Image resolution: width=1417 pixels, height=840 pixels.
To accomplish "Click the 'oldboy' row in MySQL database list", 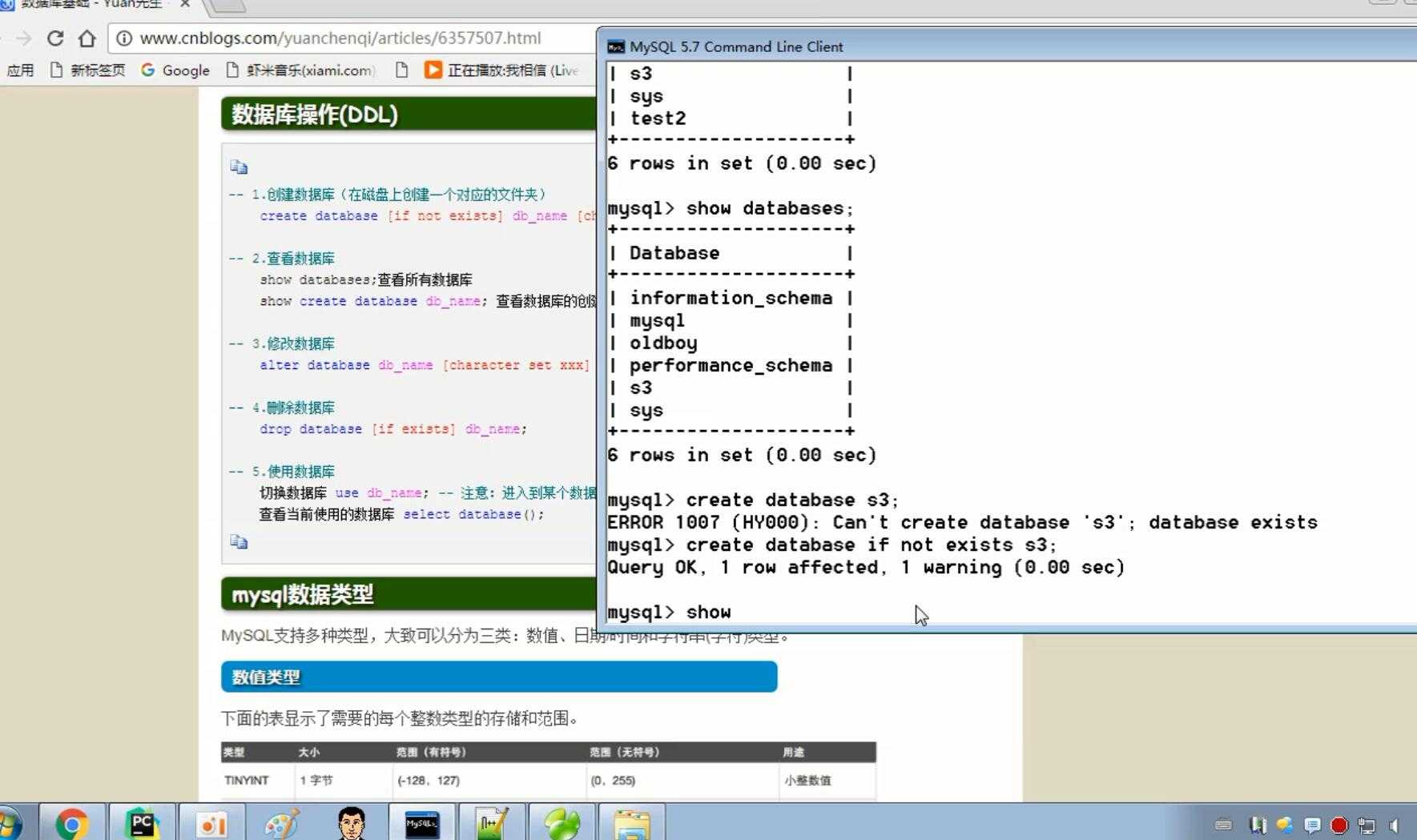I will click(663, 343).
